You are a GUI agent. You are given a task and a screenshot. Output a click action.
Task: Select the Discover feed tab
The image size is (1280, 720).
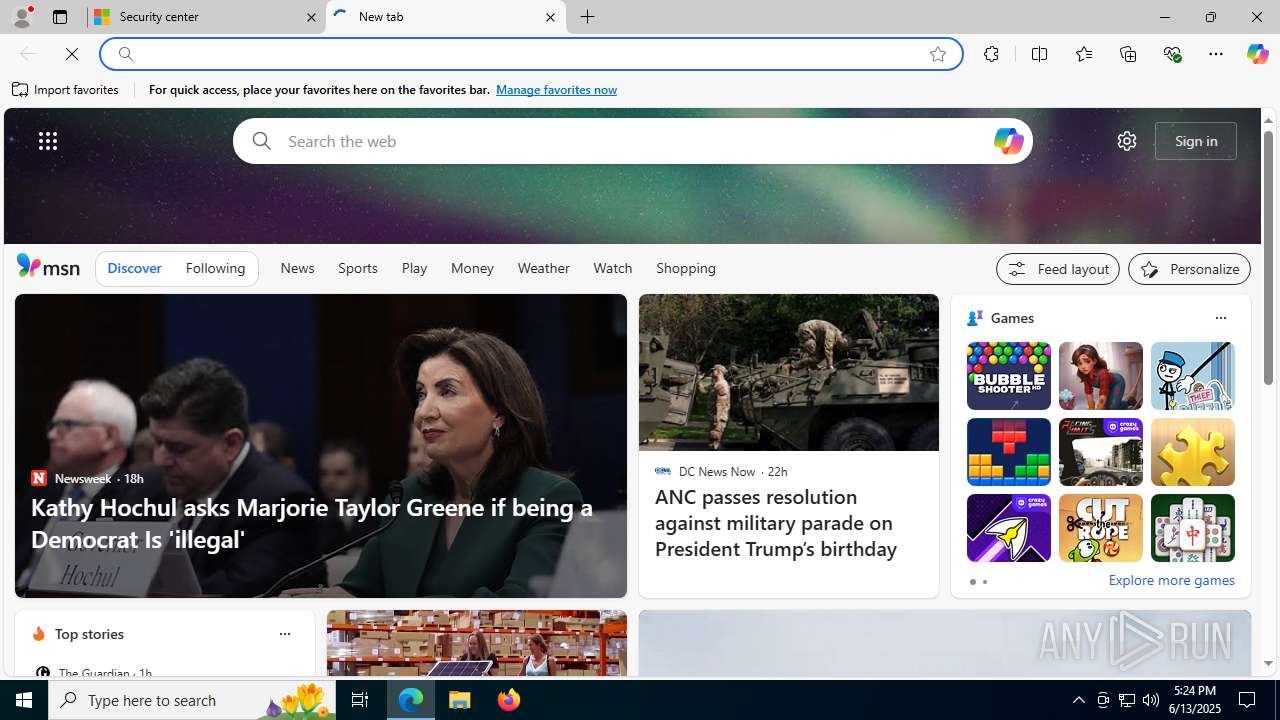click(x=134, y=268)
